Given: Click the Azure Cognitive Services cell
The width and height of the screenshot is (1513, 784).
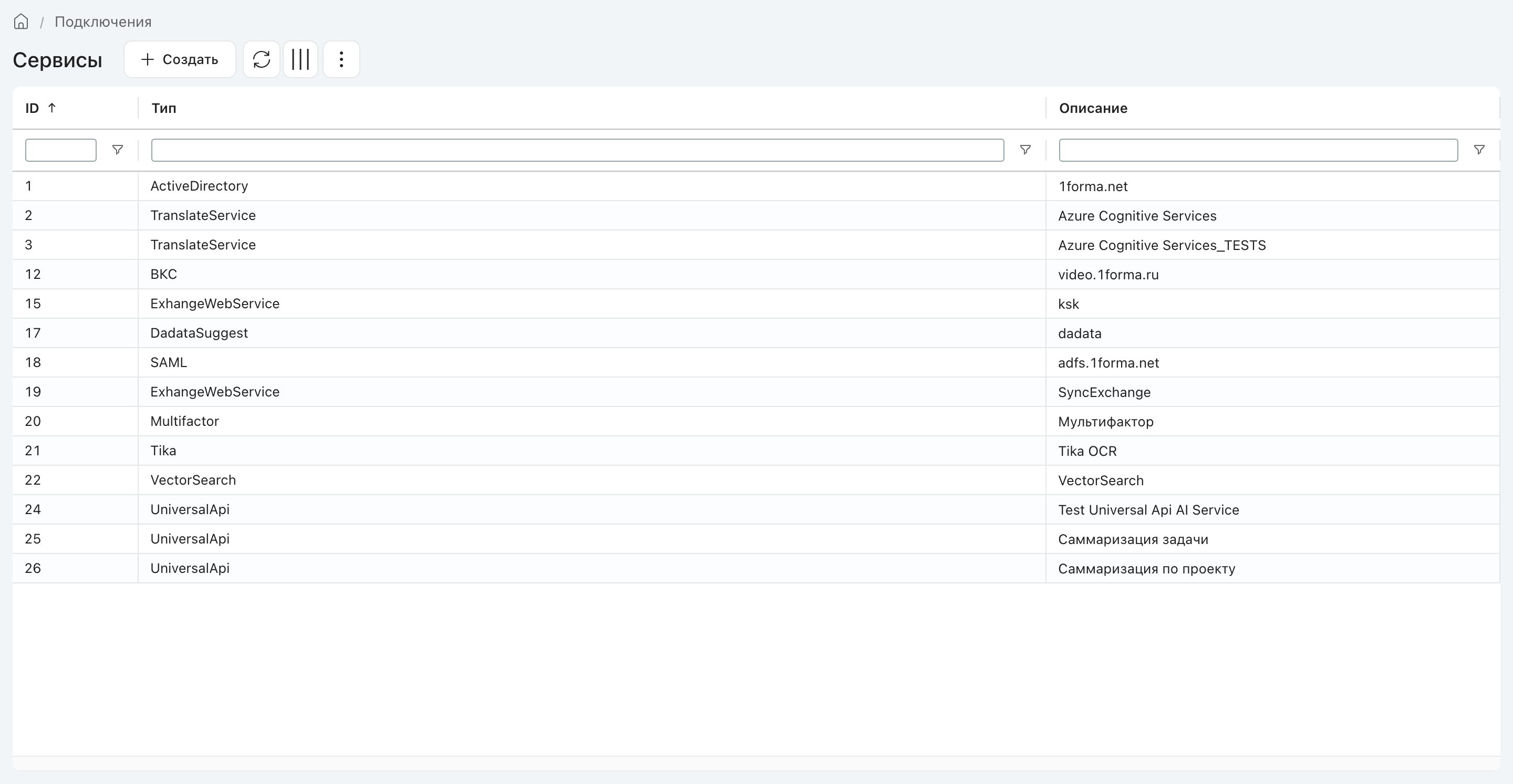Looking at the screenshot, I should pyautogui.click(x=1272, y=215).
